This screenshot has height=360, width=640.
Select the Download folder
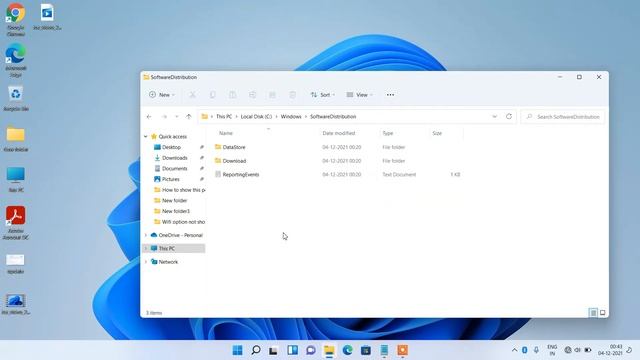pos(234,161)
